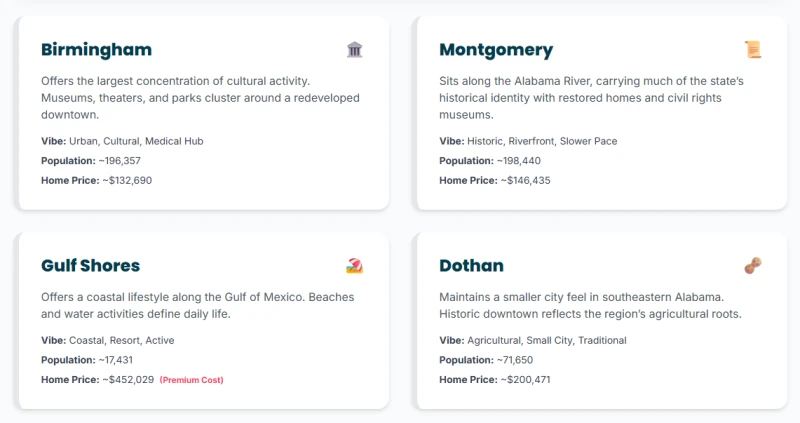Open the Birmingham city heading

pyautogui.click(x=96, y=50)
